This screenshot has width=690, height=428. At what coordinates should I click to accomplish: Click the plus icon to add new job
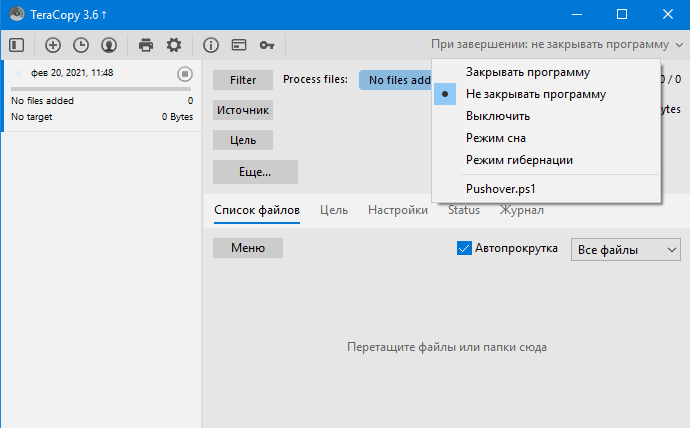point(53,45)
